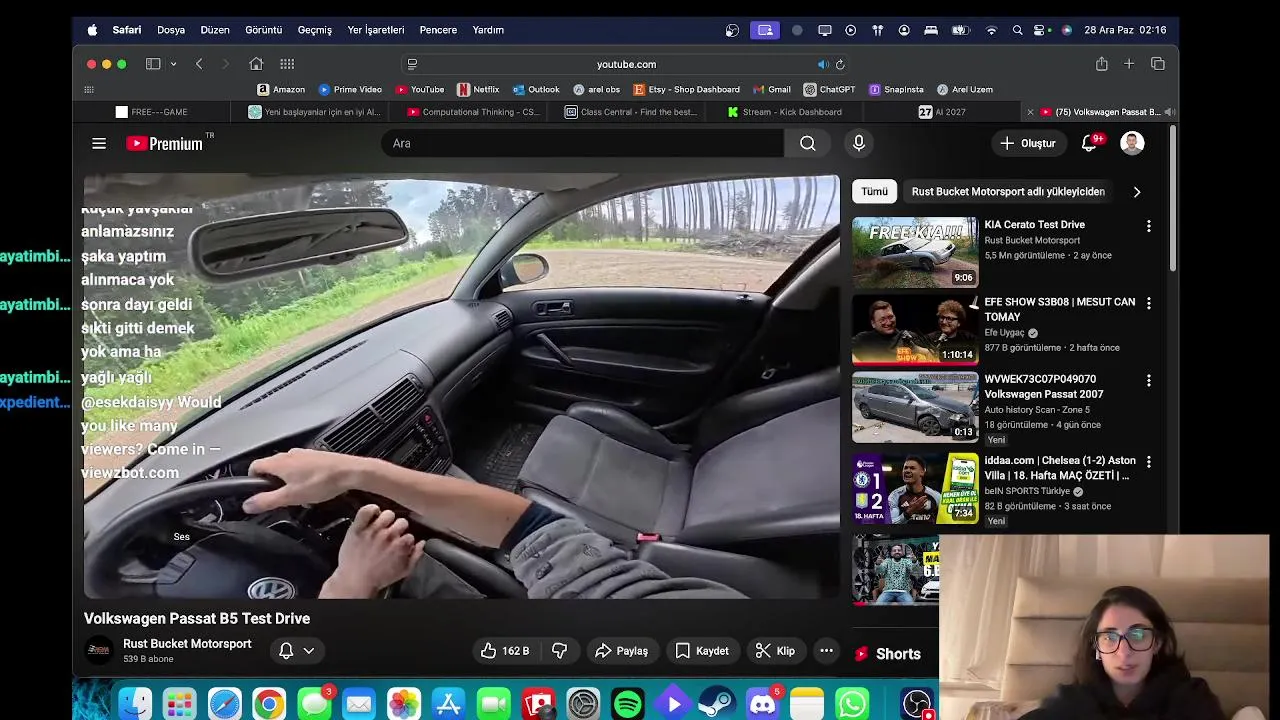Open the Dosya menu
The height and width of the screenshot is (720, 1280).
(x=171, y=30)
